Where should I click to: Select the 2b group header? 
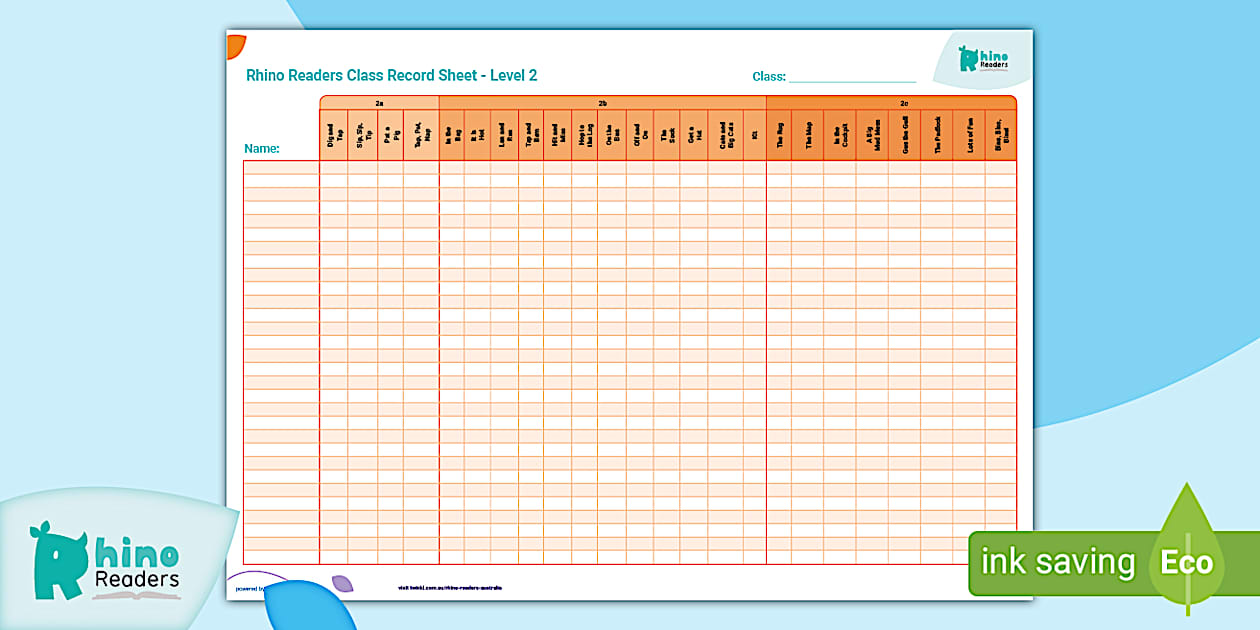tap(602, 102)
